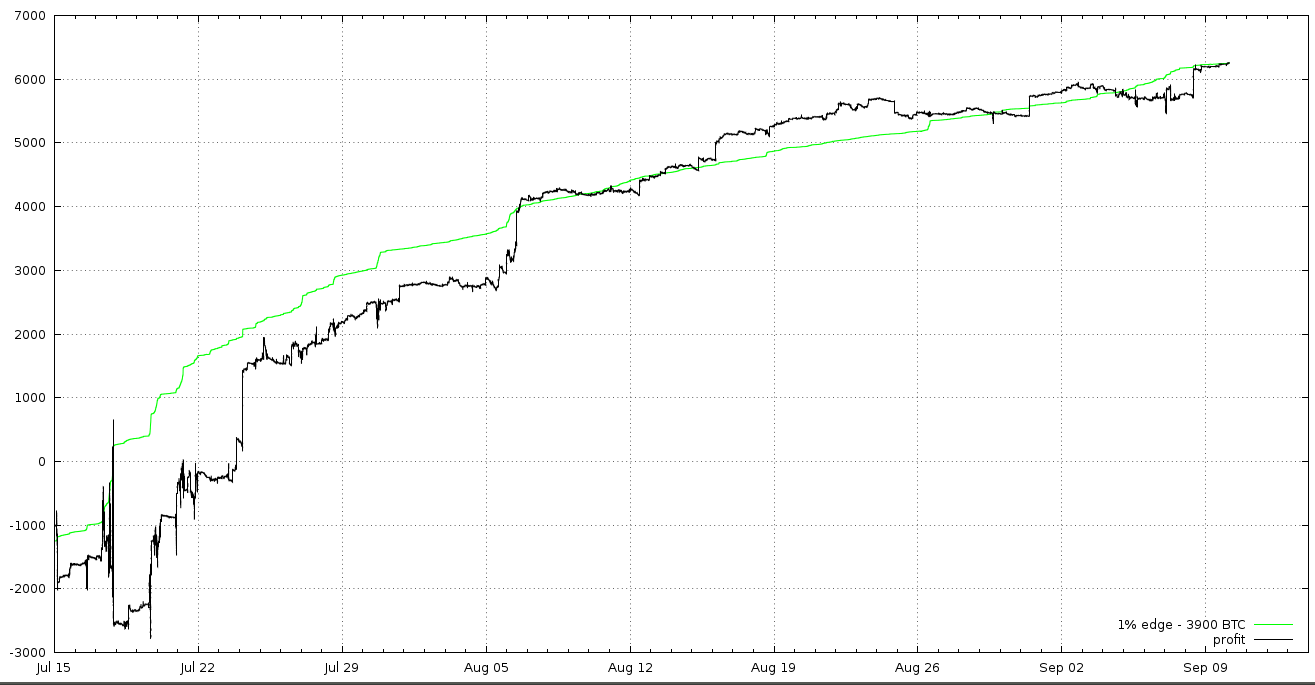Image resolution: width=1315 pixels, height=685 pixels.
Task: Click the '2000' y-axis label
Action: point(31,334)
